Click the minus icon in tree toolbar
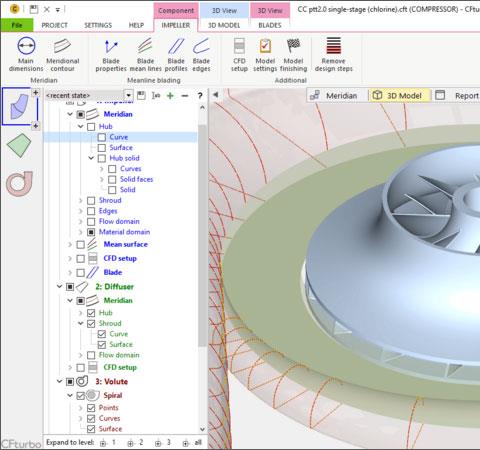The width and height of the screenshot is (480, 450). pos(185,96)
